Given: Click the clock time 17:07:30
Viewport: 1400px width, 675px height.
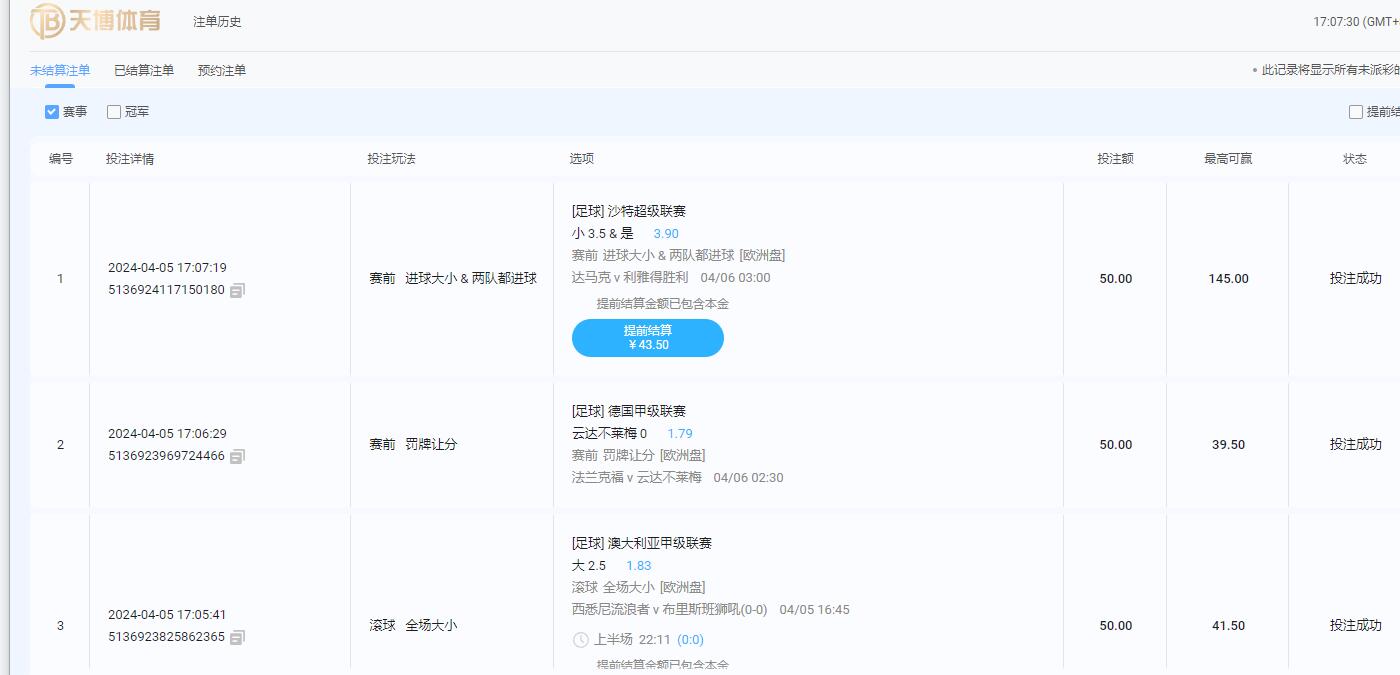Looking at the screenshot, I should 1337,21.
